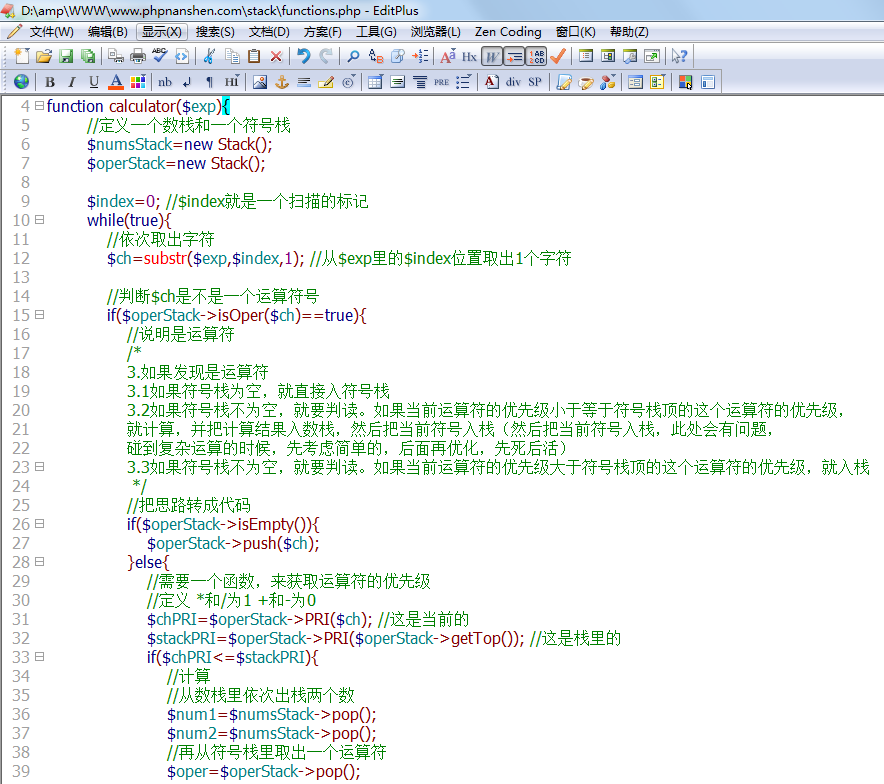Image resolution: width=884 pixels, height=784 pixels.
Task: Collapse while(true) block at line 10
Action: (x=39, y=219)
